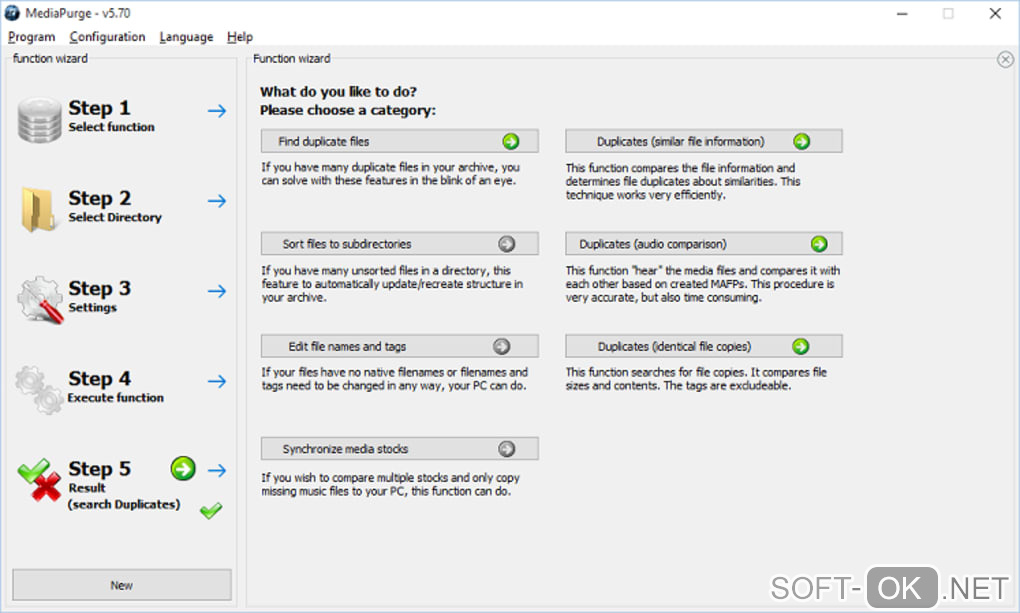Open the Language menu
Viewport: 1020px width, 613px height.
pyautogui.click(x=186, y=37)
